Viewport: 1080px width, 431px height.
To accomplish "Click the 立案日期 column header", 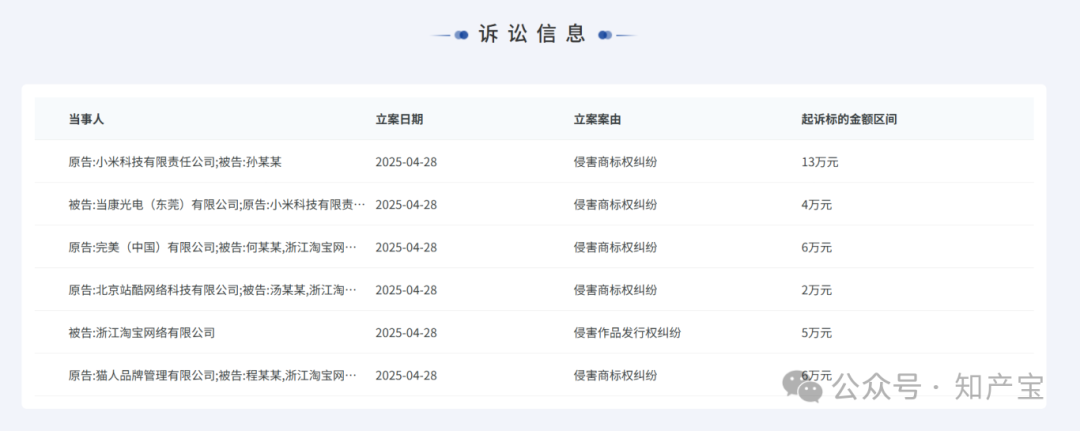I will 399,119.
